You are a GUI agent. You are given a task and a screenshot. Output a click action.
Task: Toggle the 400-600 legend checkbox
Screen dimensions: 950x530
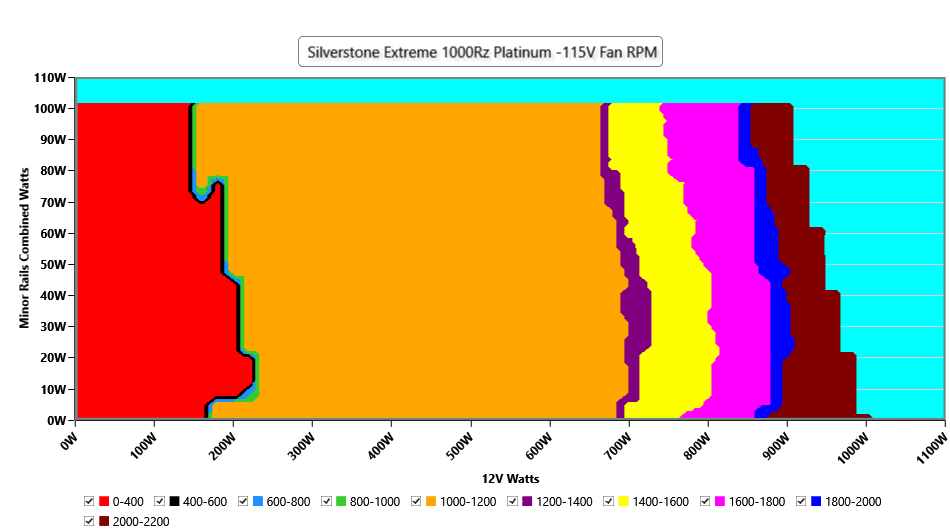(x=159, y=502)
